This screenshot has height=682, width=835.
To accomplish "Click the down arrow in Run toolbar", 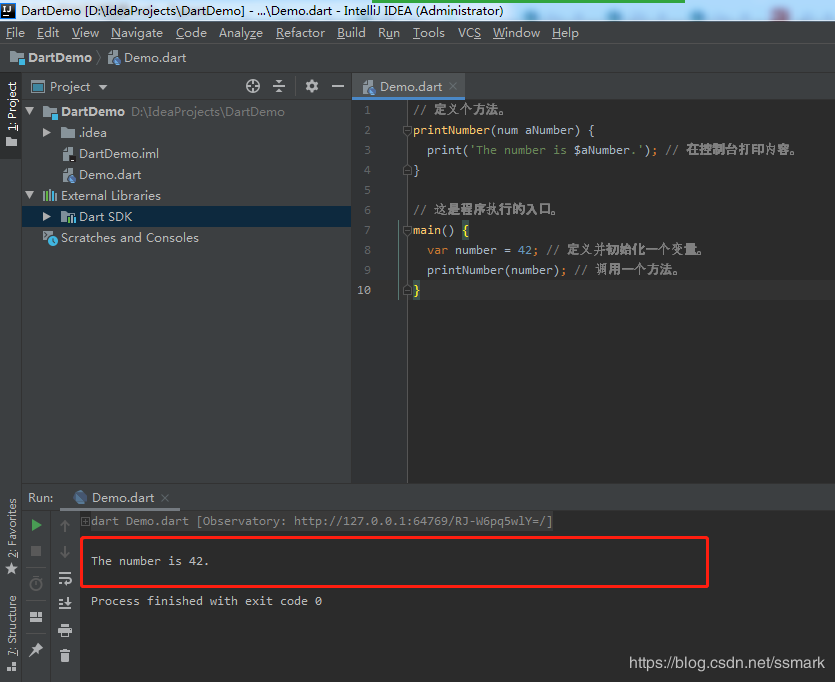I will pyautogui.click(x=65, y=552).
